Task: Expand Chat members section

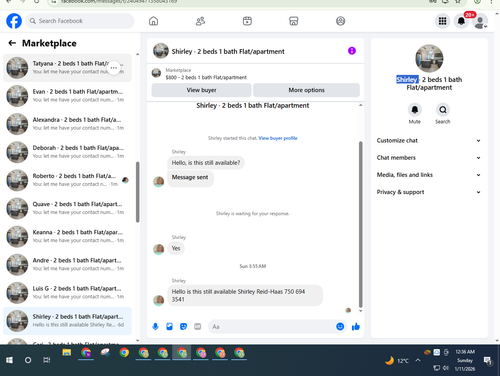Action: 429,158
